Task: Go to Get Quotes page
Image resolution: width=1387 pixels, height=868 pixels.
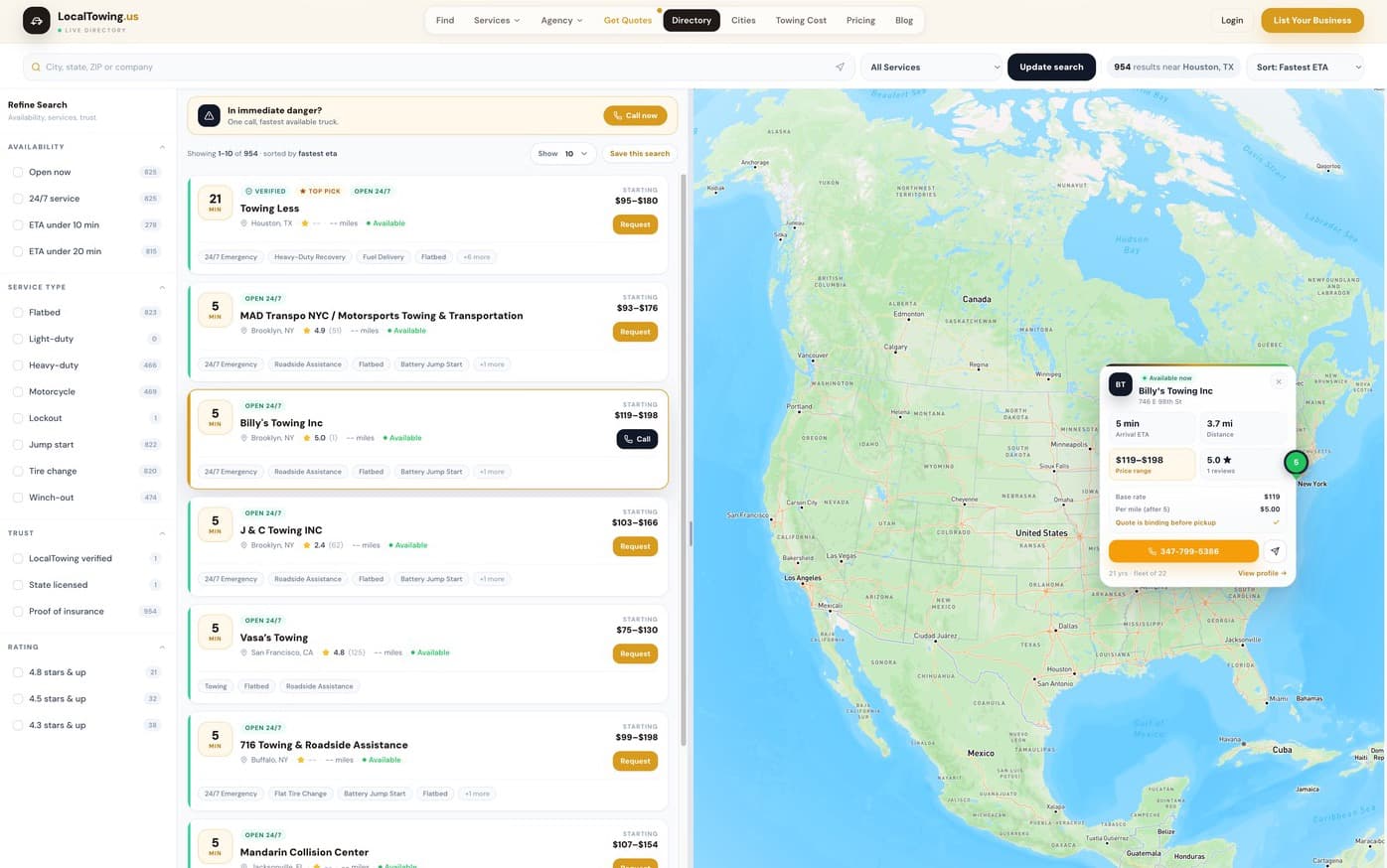Action: tap(628, 20)
